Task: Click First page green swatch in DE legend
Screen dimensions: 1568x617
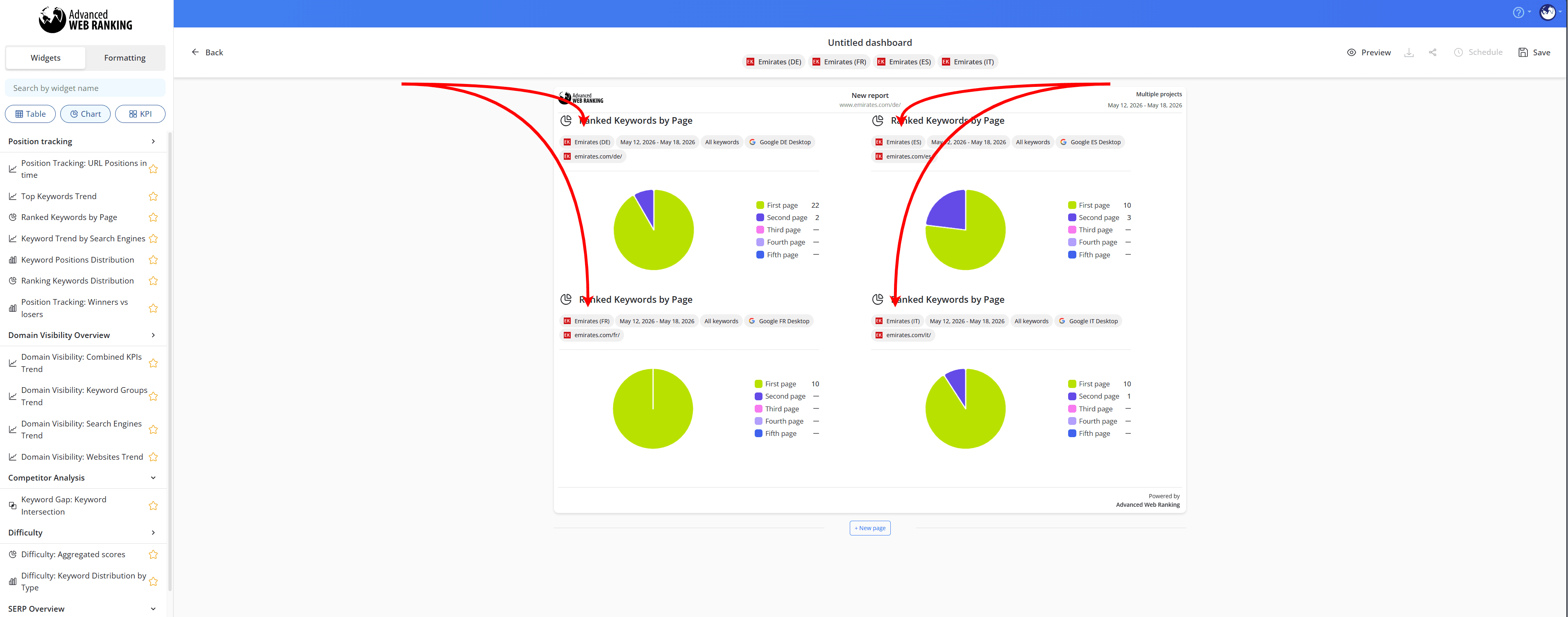Action: coord(760,205)
